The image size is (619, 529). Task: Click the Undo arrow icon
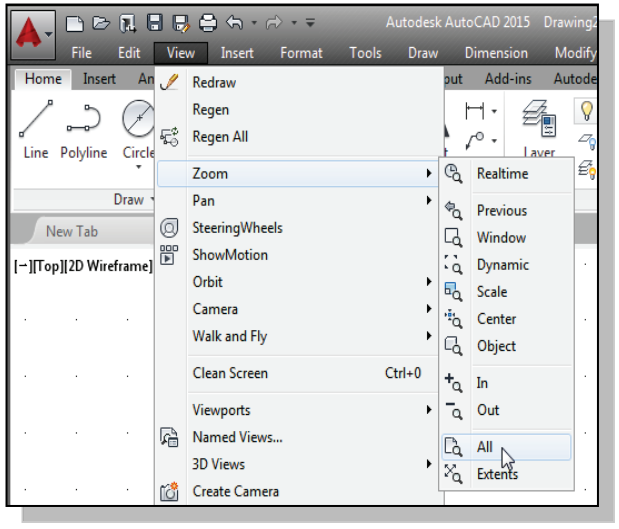(235, 23)
